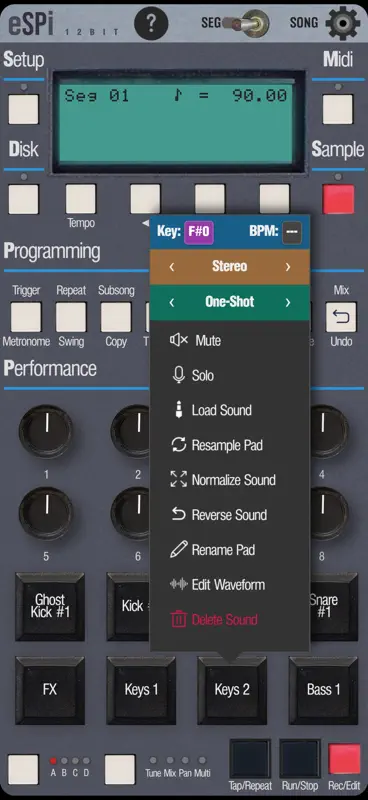The width and height of the screenshot is (368, 800).
Task: Click the microphone Solo icon
Action: [x=179, y=376]
